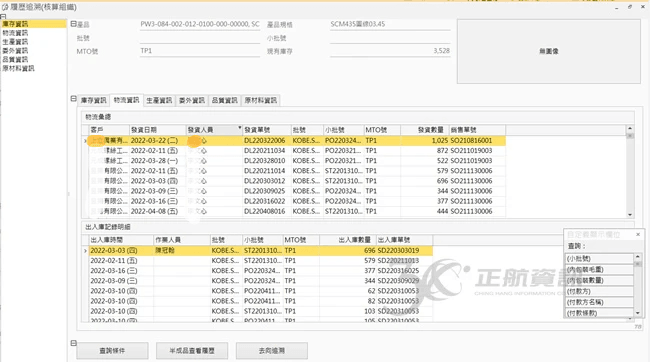This screenshot has width=650, height=362.
Task: Click the 產品規格 field
Action: [390, 24]
